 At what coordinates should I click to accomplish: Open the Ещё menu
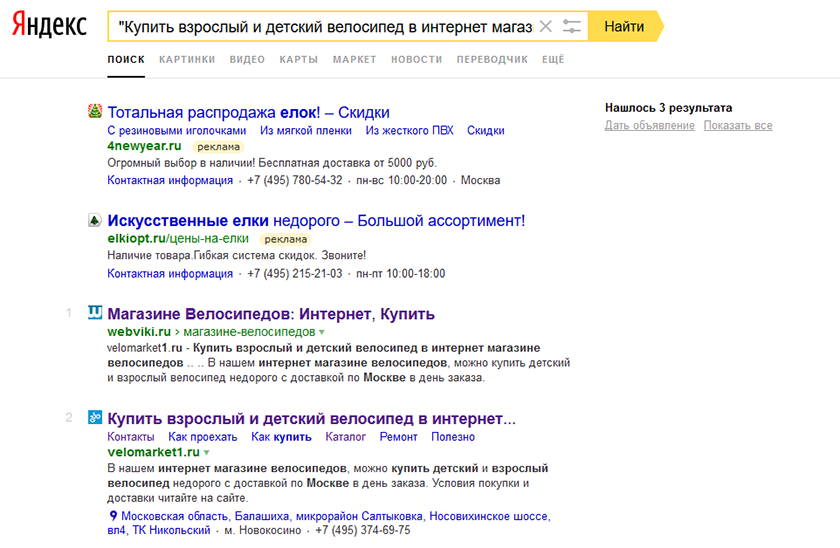[x=553, y=59]
